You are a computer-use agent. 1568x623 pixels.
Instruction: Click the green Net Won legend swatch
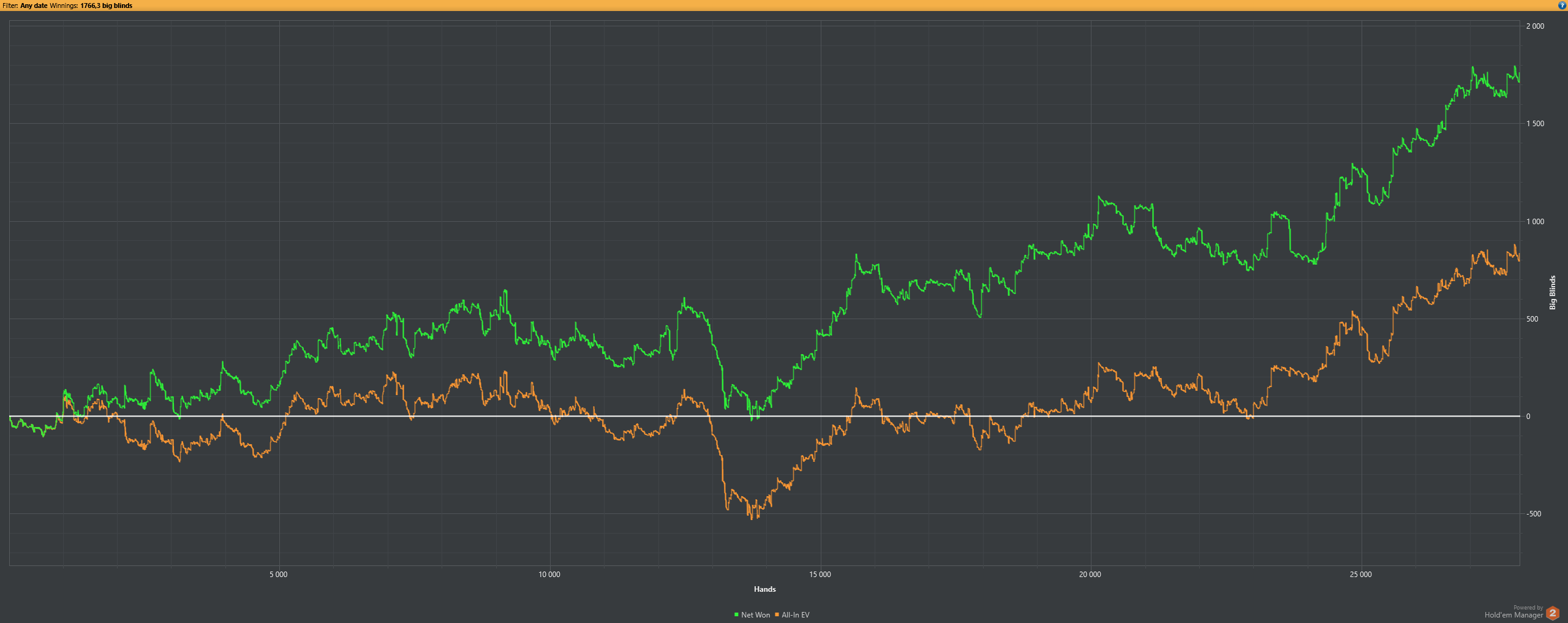pos(736,614)
